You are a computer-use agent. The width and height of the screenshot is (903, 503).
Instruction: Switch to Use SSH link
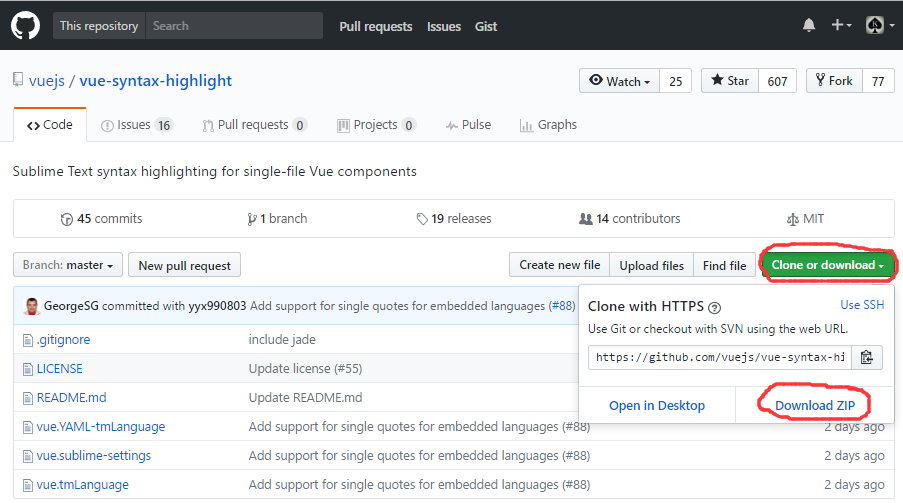[x=862, y=304]
